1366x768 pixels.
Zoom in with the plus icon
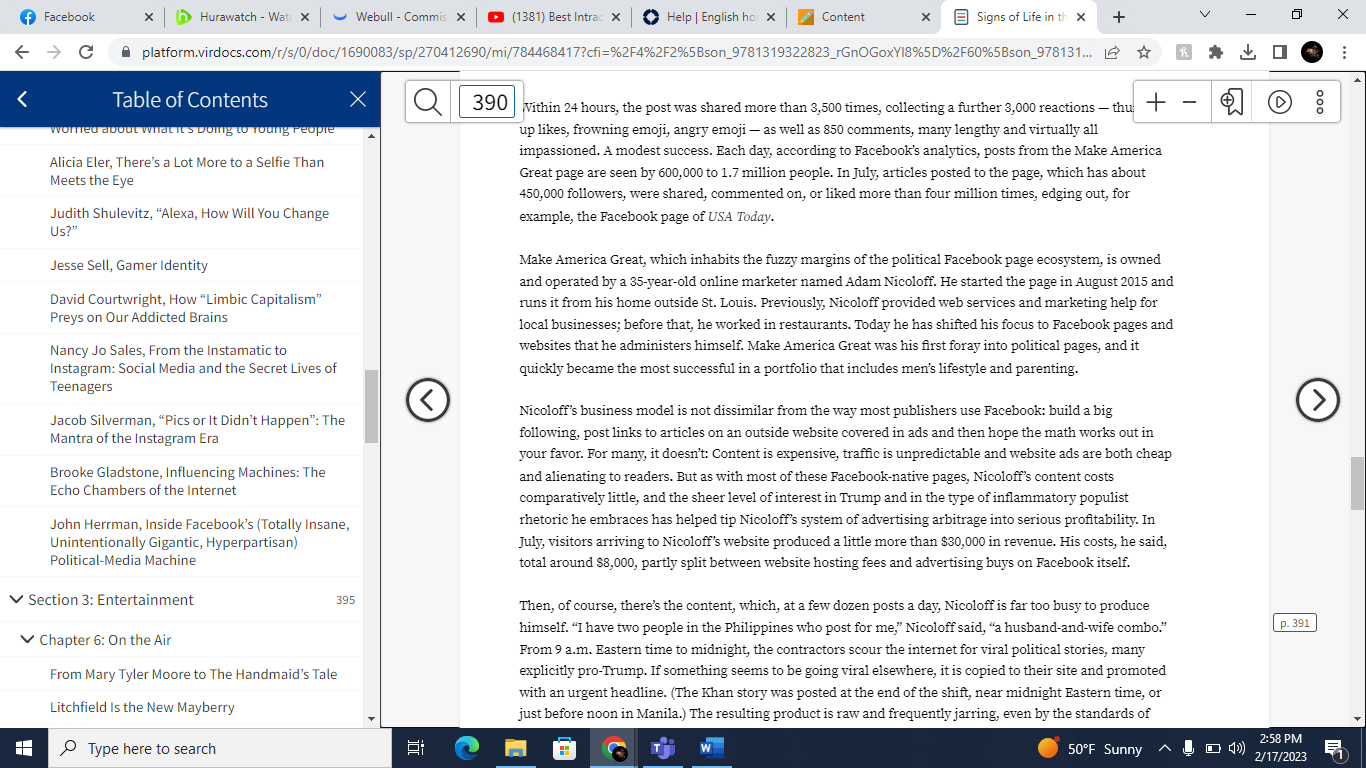[x=1156, y=101]
